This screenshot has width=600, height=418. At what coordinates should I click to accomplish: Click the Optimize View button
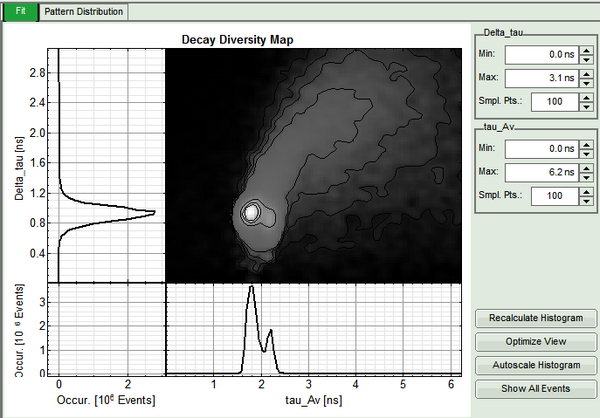(x=536, y=342)
